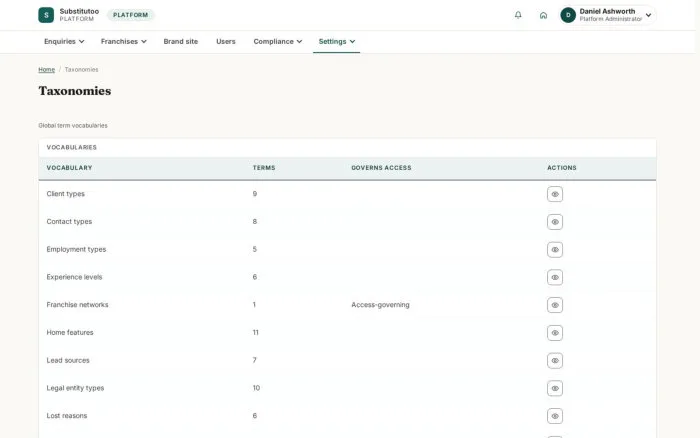Click Daniel Ashworth's avatar circle
The width and height of the screenshot is (700, 438).
[568, 15]
